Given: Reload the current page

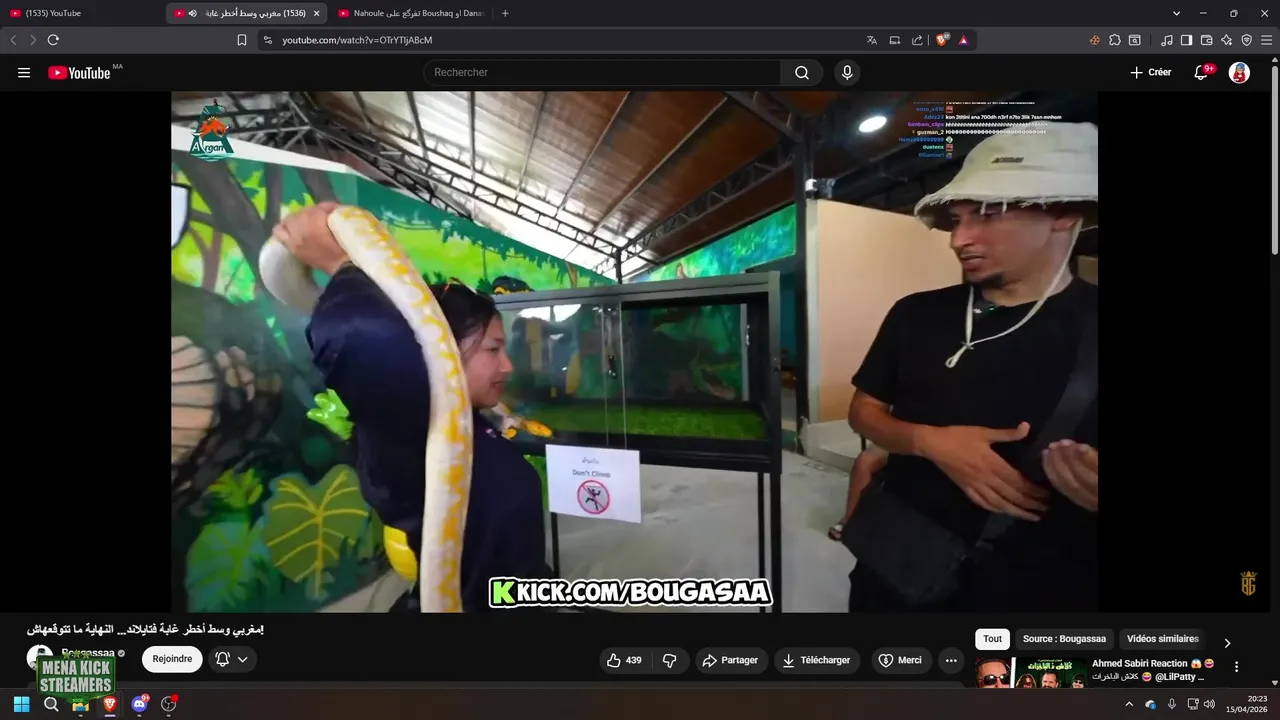Looking at the screenshot, I should click(x=53, y=40).
